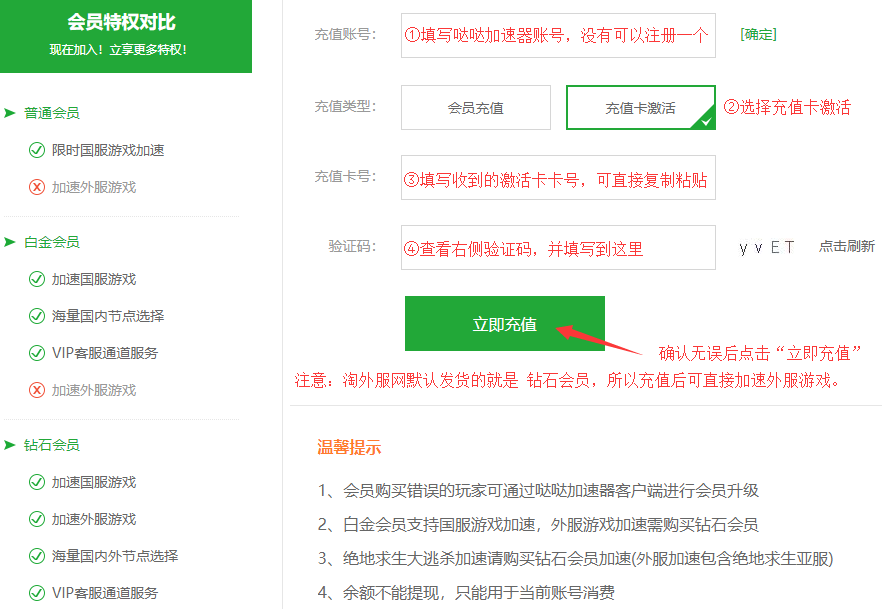This screenshot has height=609, width=882.
Task: Click the 海量国内外节点选择 text
Action: (x=115, y=556)
